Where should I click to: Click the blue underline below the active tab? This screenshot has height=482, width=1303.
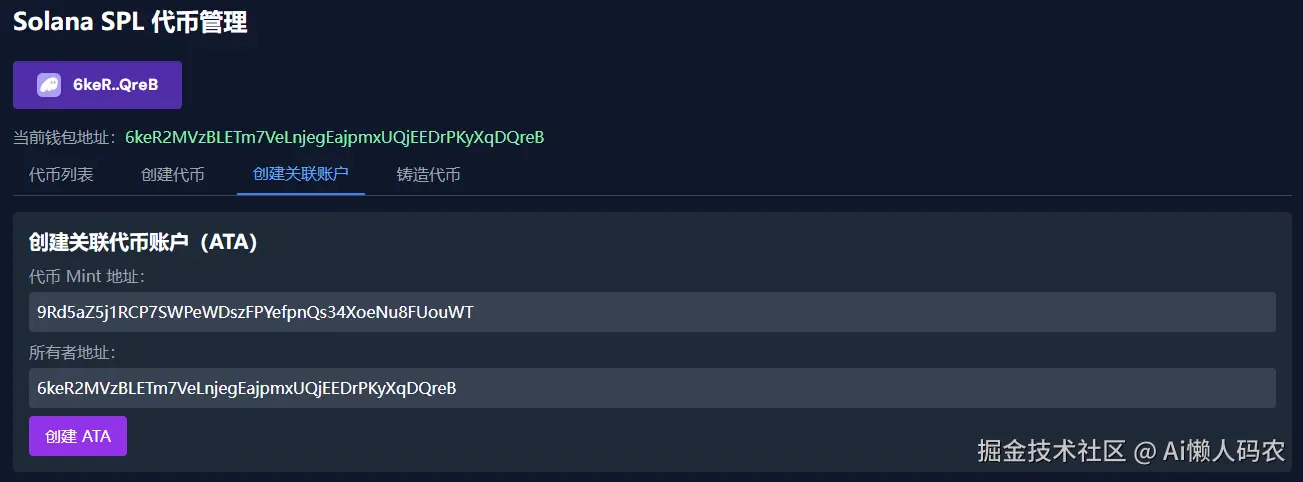[x=300, y=194]
